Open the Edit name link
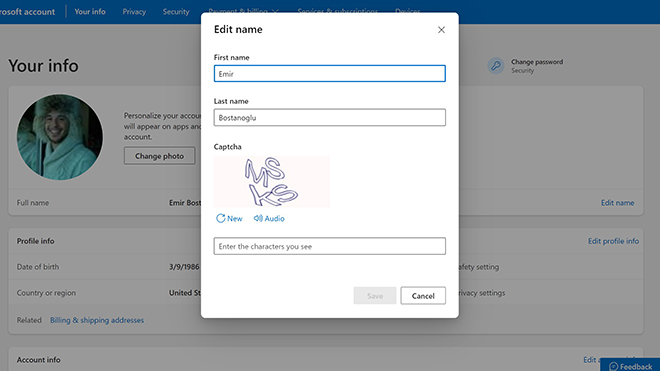This screenshot has height=371, width=660. [617, 203]
